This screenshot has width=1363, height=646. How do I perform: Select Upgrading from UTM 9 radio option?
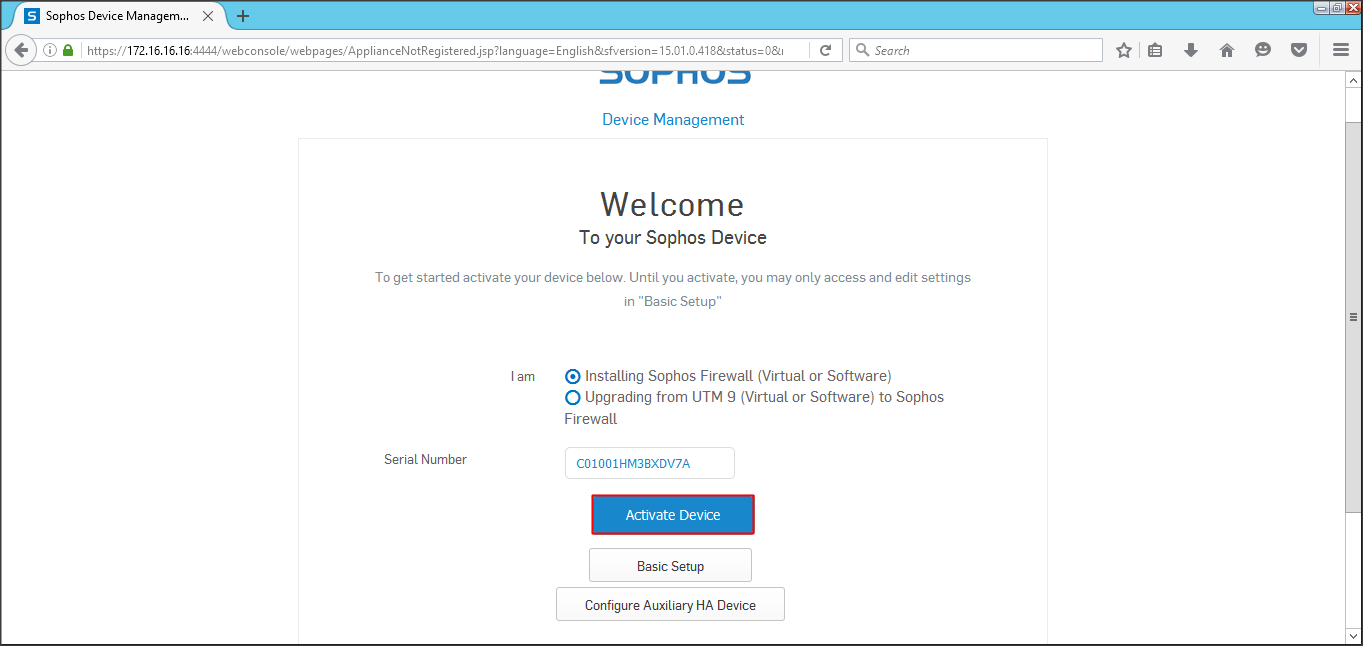573,398
